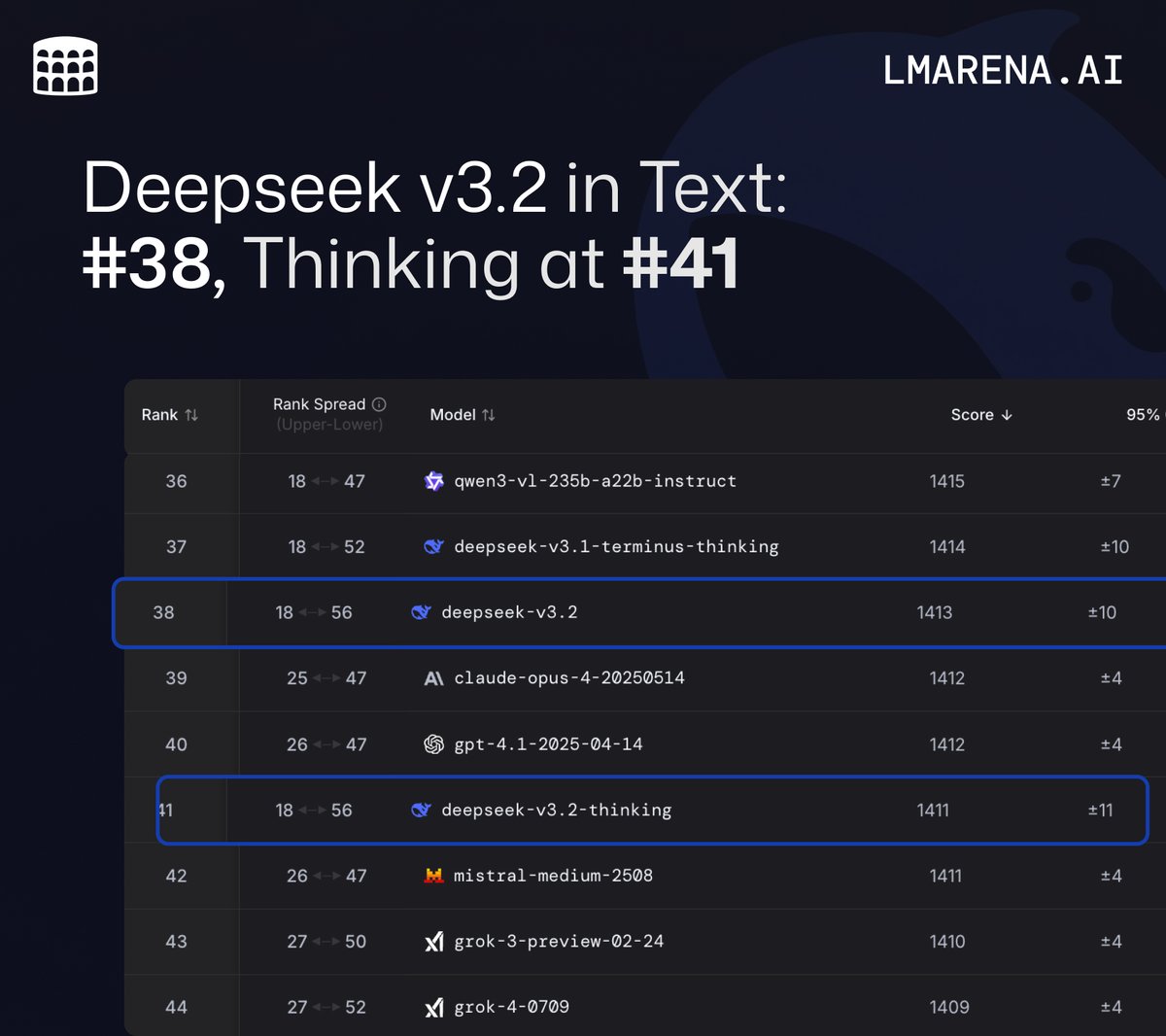Open deepseek-v3.2-thinking model name
The height and width of the screenshot is (1036, 1166).
point(557,810)
